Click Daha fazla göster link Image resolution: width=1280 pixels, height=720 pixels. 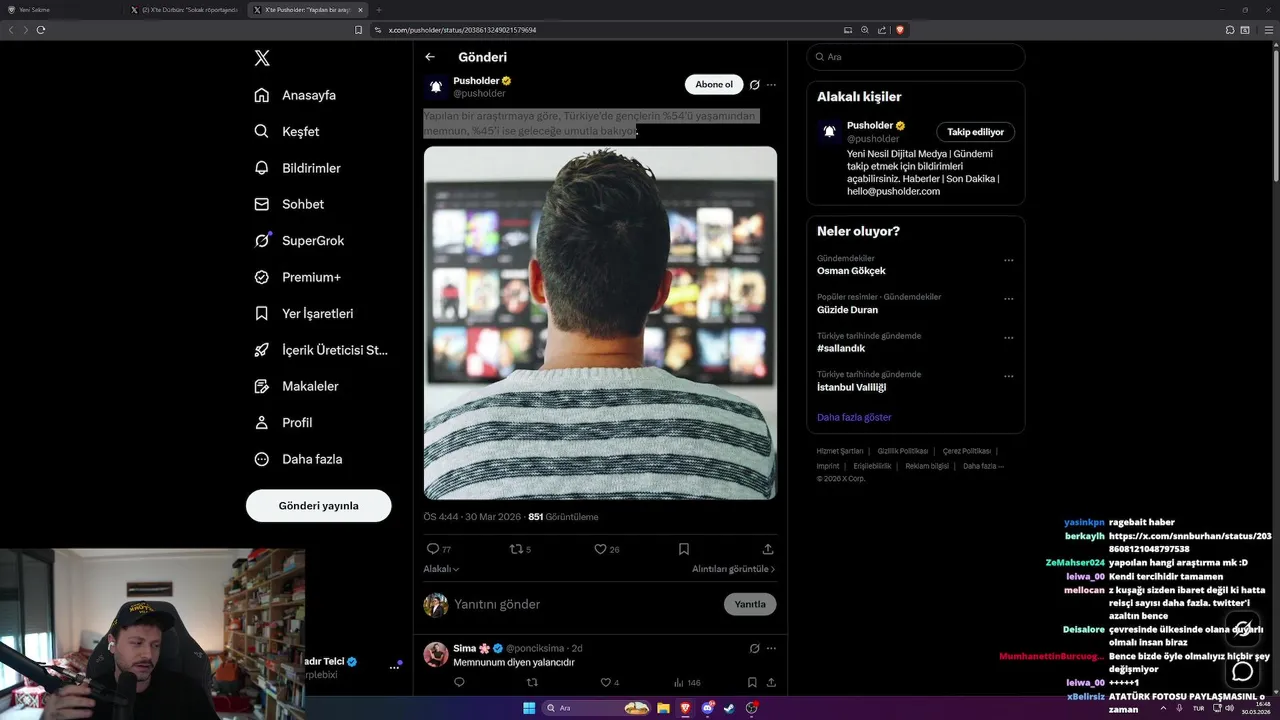click(x=854, y=417)
